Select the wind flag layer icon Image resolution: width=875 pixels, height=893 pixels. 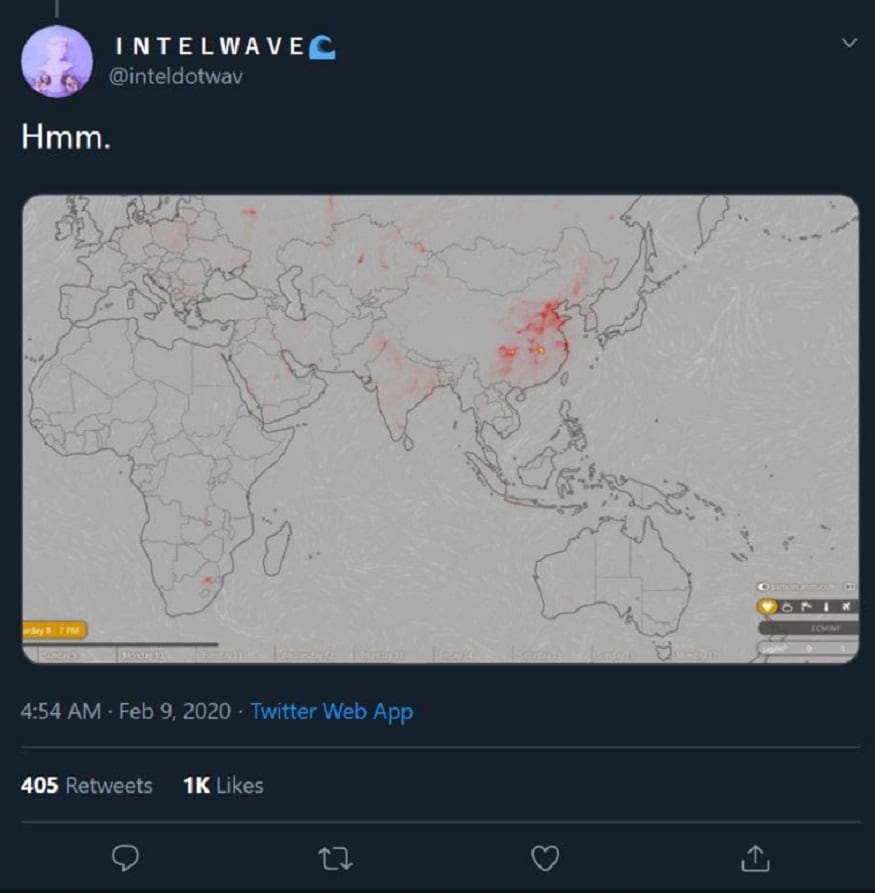point(807,607)
